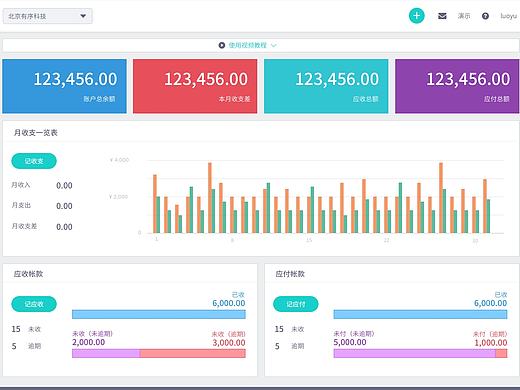This screenshot has height=390, width=520.
Task: Click the 月收支一览表 panel title
Action: click(36, 133)
